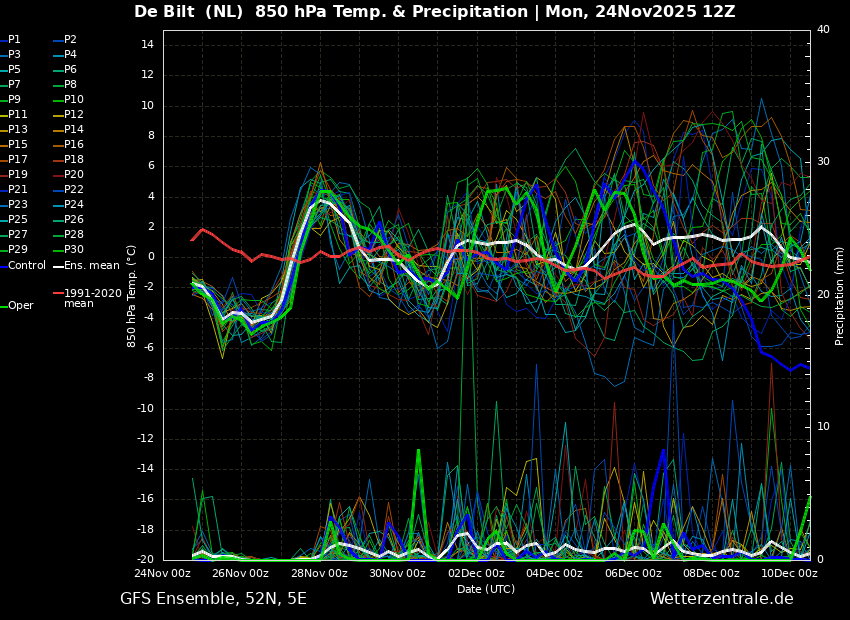This screenshot has height=620, width=850.
Task: Click the Control legend line swatch
Action: tap(3, 266)
